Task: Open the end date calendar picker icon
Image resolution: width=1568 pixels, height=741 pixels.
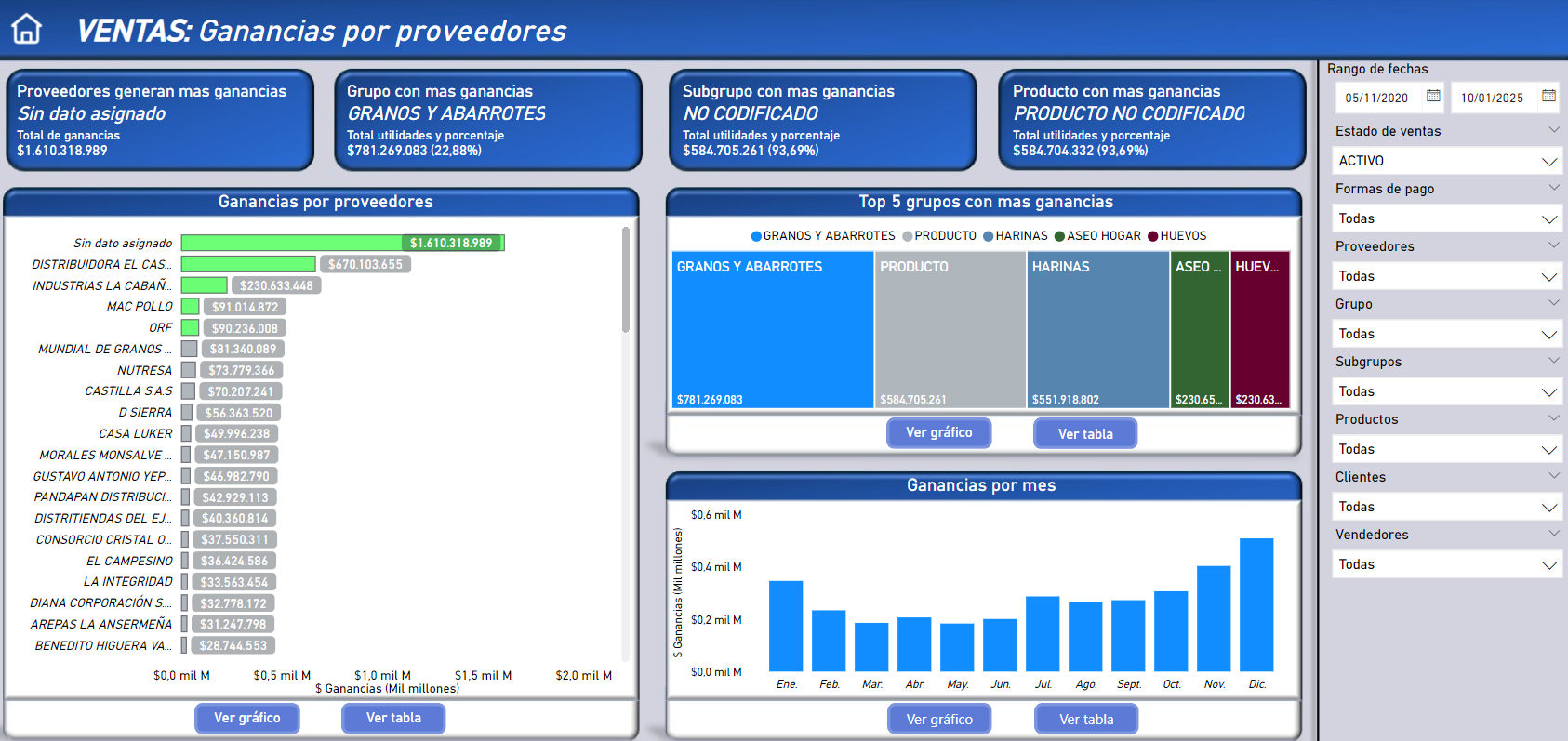Action: (1548, 96)
